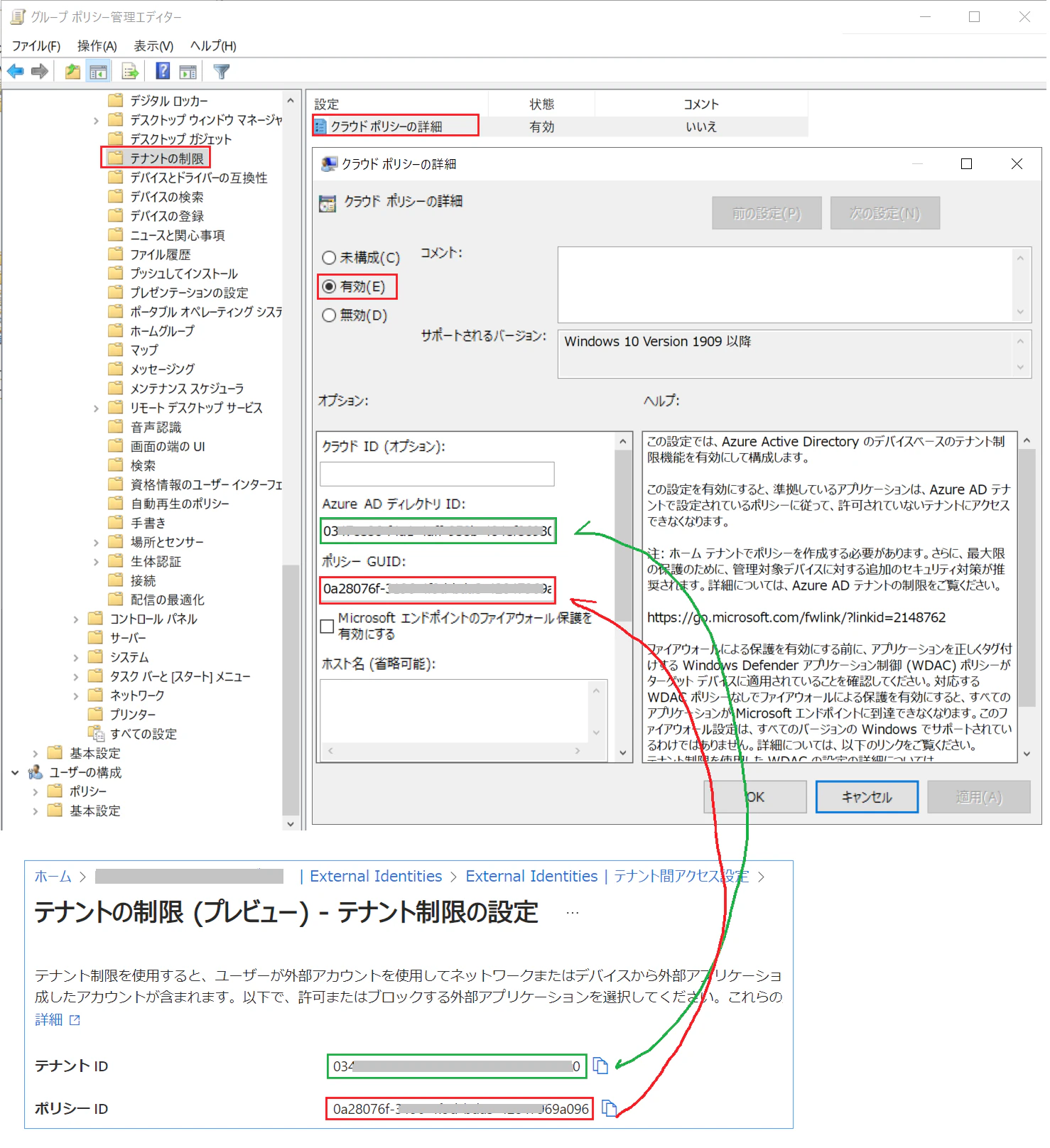Go up one level with the folder-up icon

[72, 71]
